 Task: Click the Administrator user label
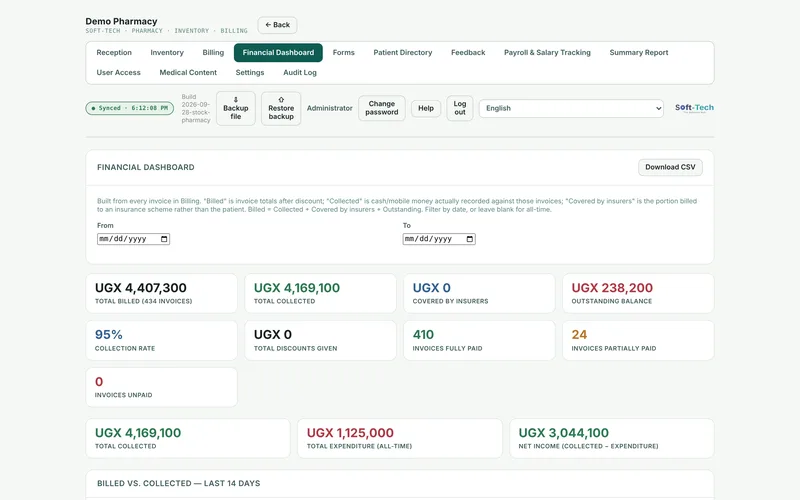(x=330, y=108)
